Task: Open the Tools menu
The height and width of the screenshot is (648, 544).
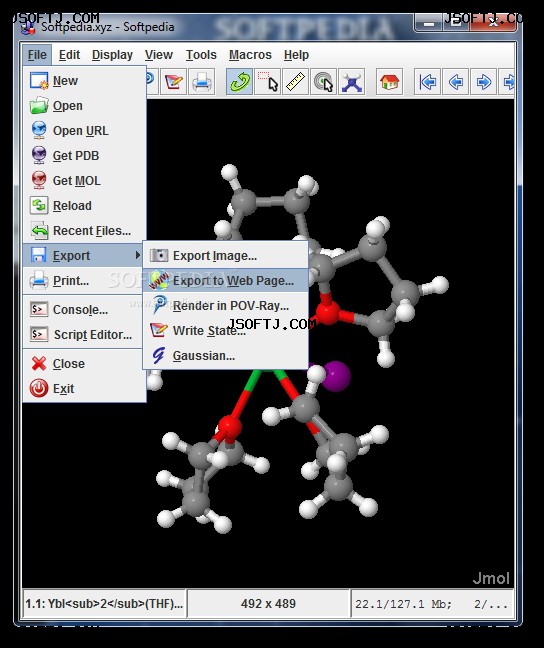Action: point(201,55)
